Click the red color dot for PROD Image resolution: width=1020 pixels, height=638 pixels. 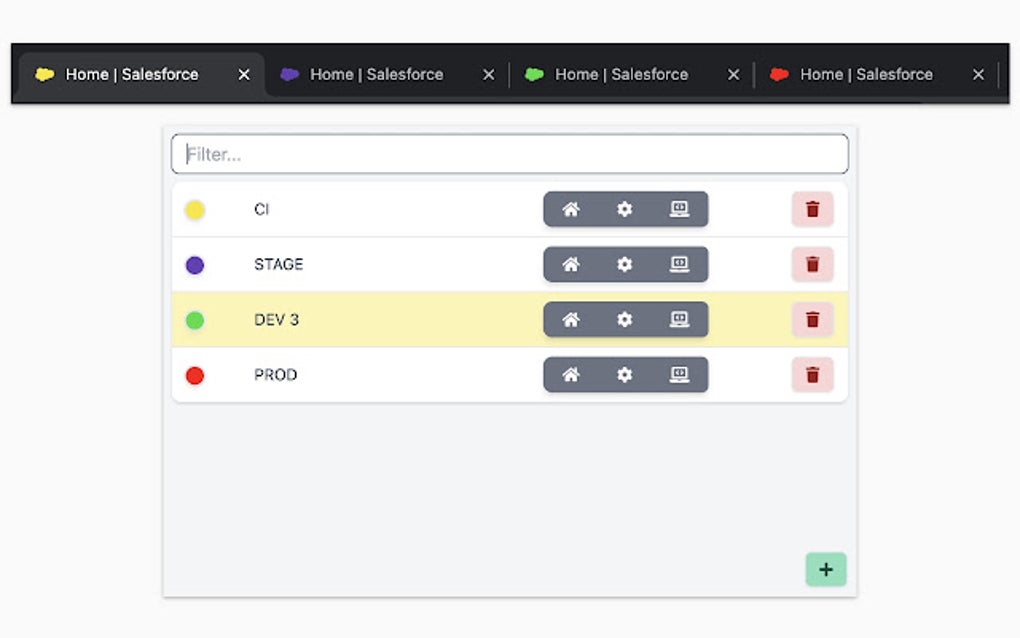(x=195, y=375)
